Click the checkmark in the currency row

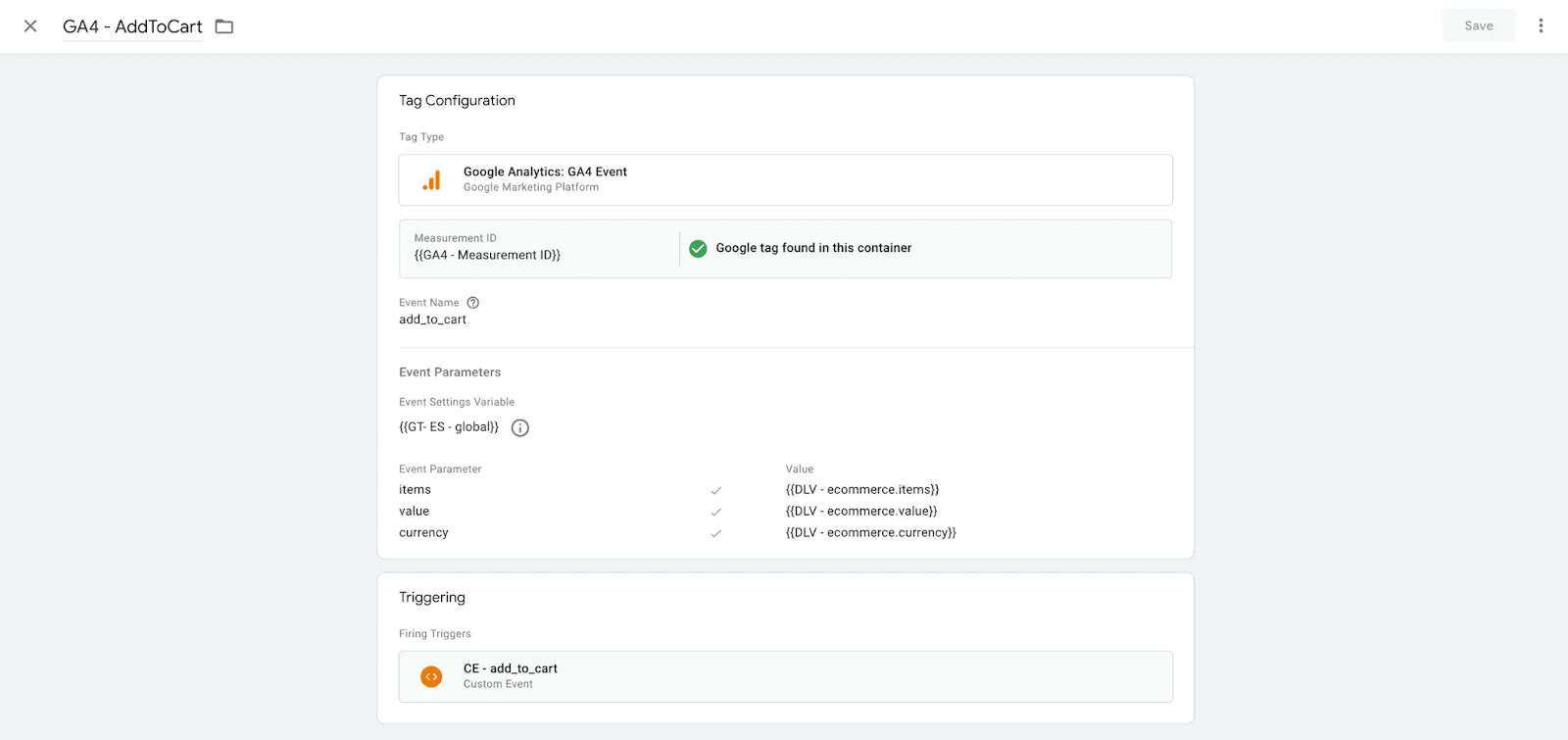(x=716, y=533)
